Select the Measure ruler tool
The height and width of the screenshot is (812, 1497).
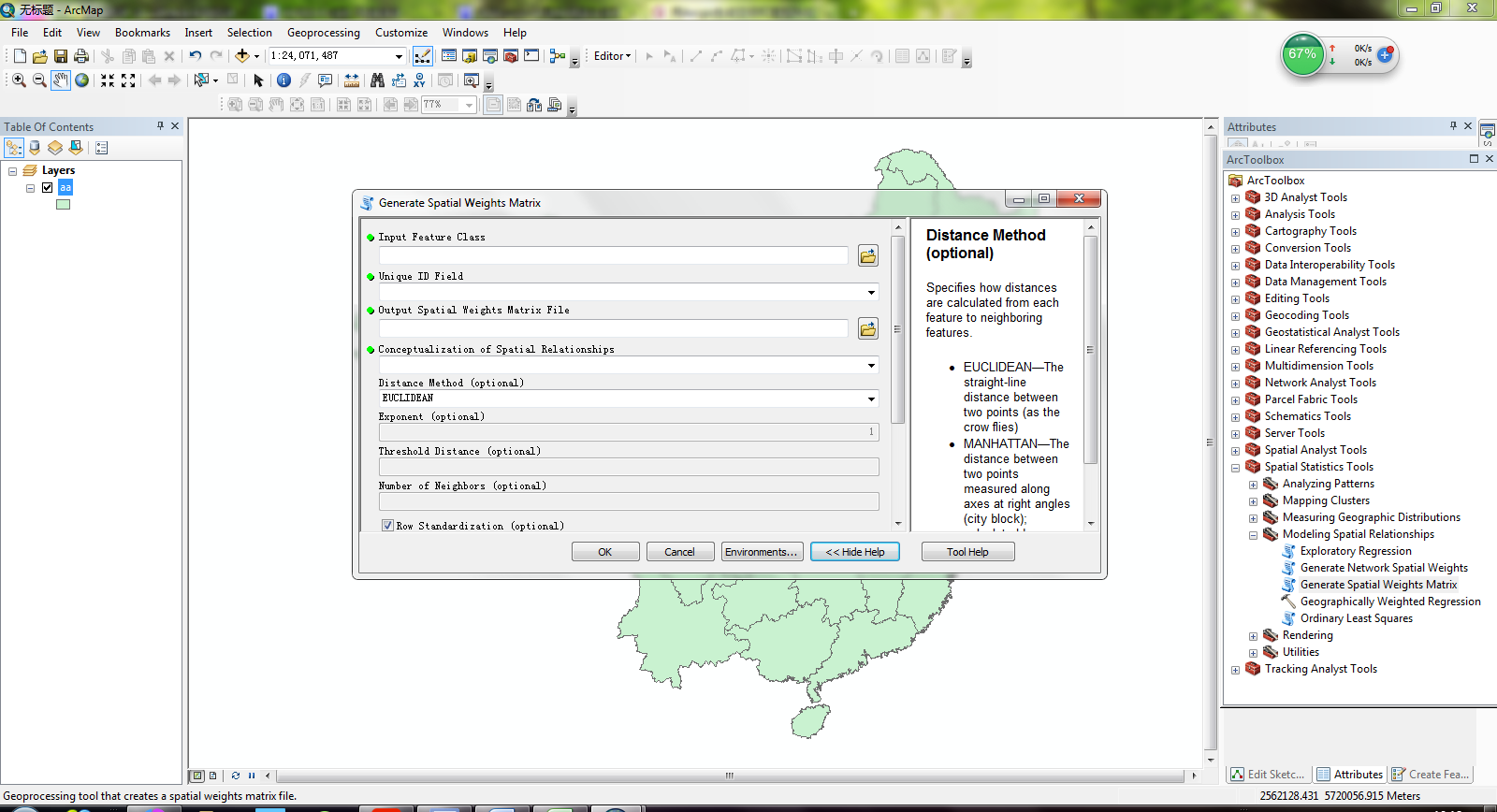click(x=352, y=80)
